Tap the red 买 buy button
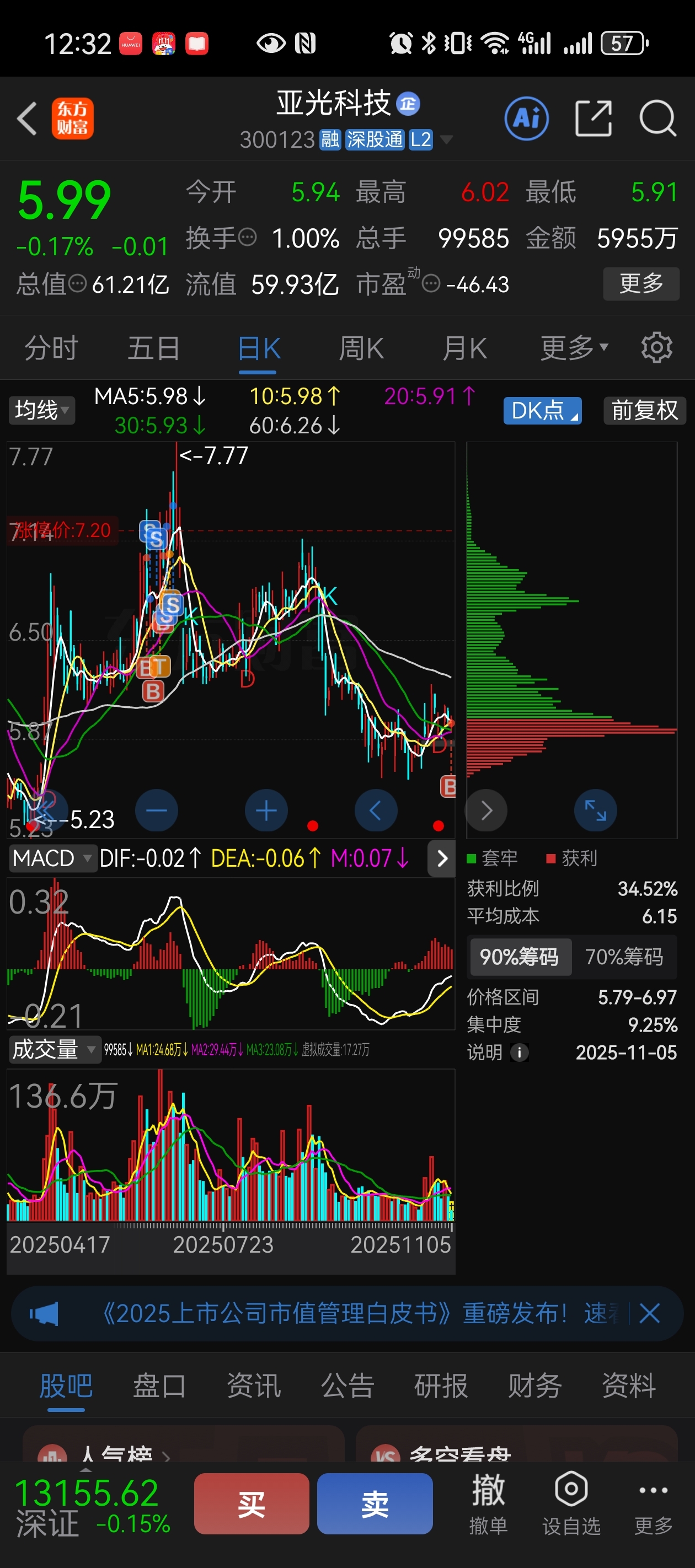695x1568 pixels. [x=252, y=1503]
